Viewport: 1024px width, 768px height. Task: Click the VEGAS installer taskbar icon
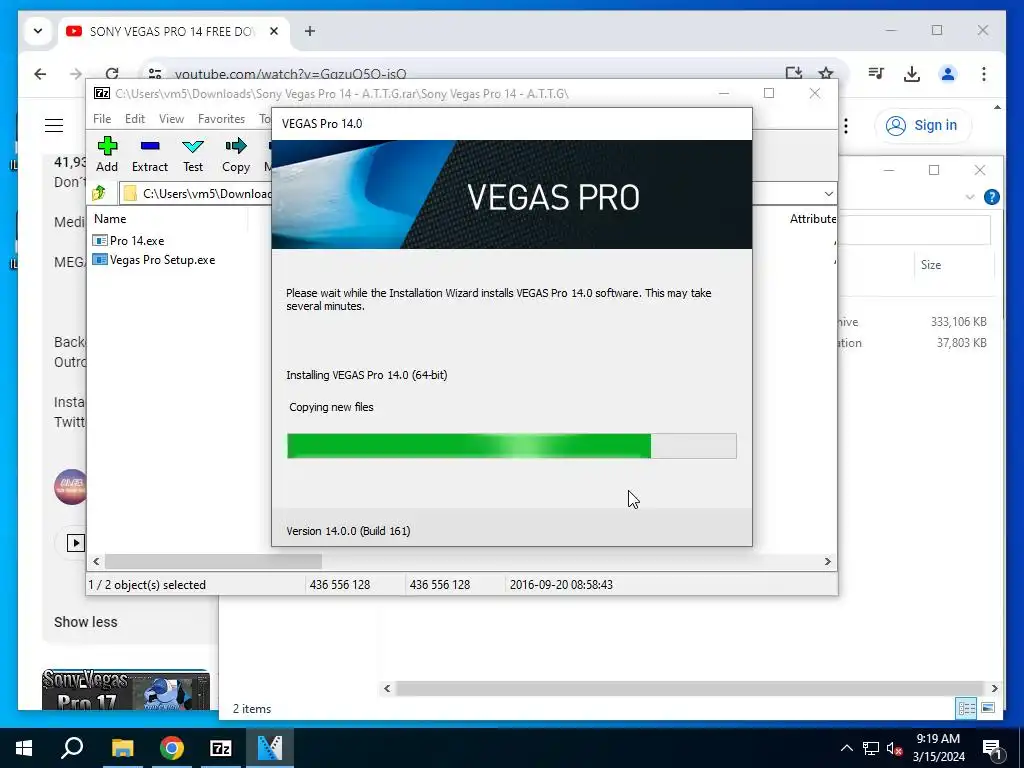tap(270, 748)
